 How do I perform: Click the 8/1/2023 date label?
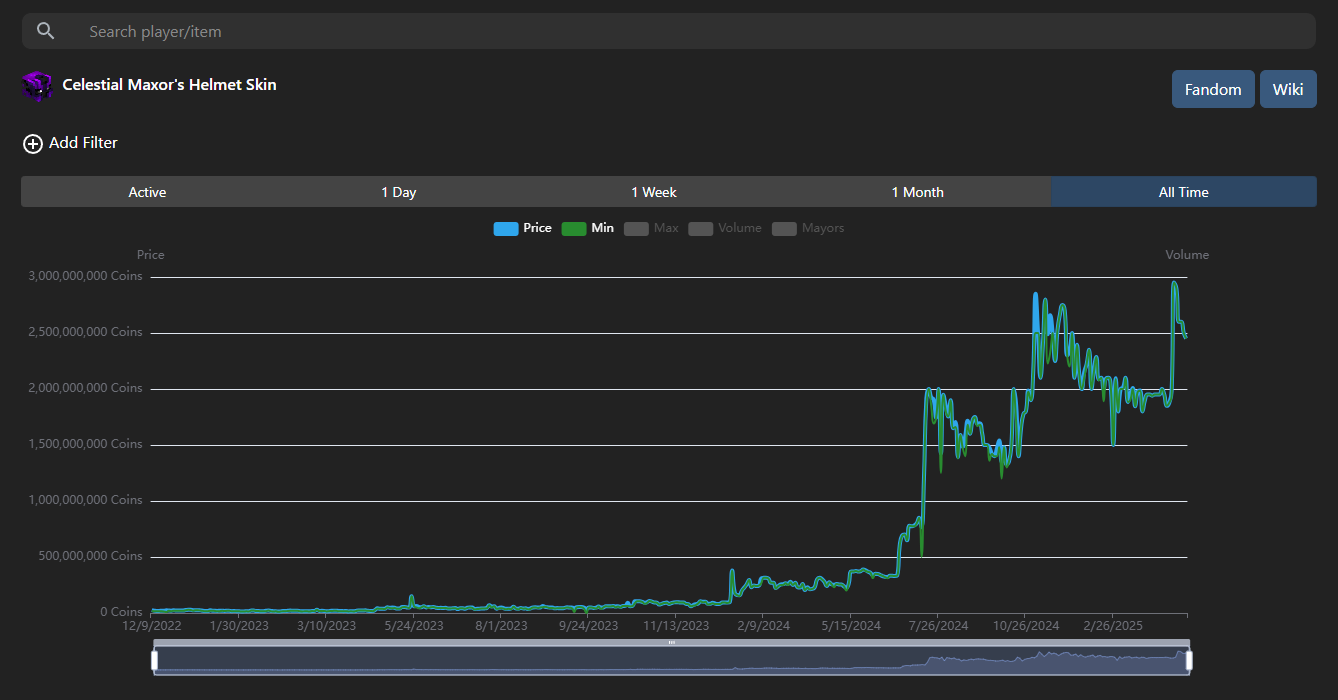501,626
